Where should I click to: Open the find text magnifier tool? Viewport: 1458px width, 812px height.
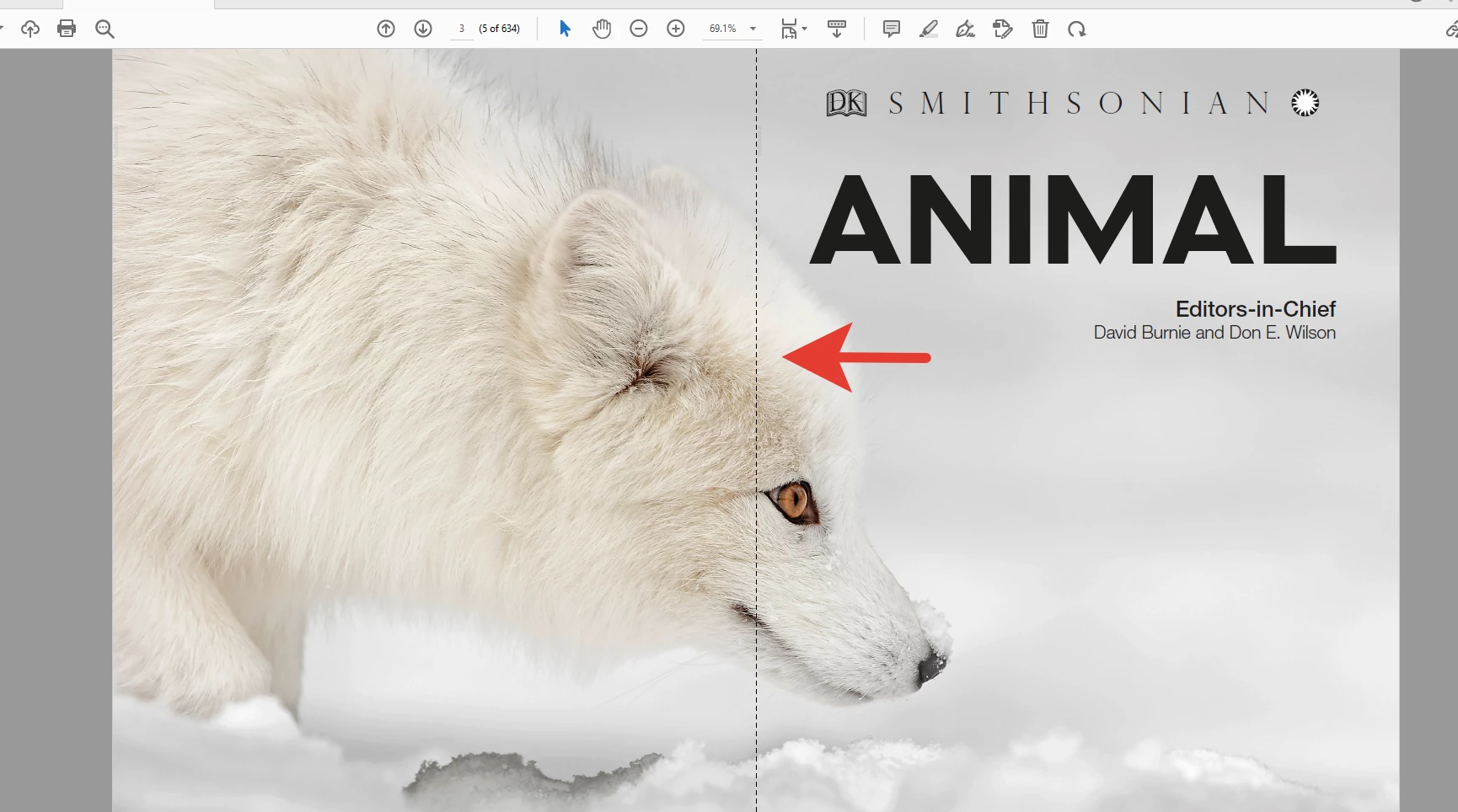point(105,29)
